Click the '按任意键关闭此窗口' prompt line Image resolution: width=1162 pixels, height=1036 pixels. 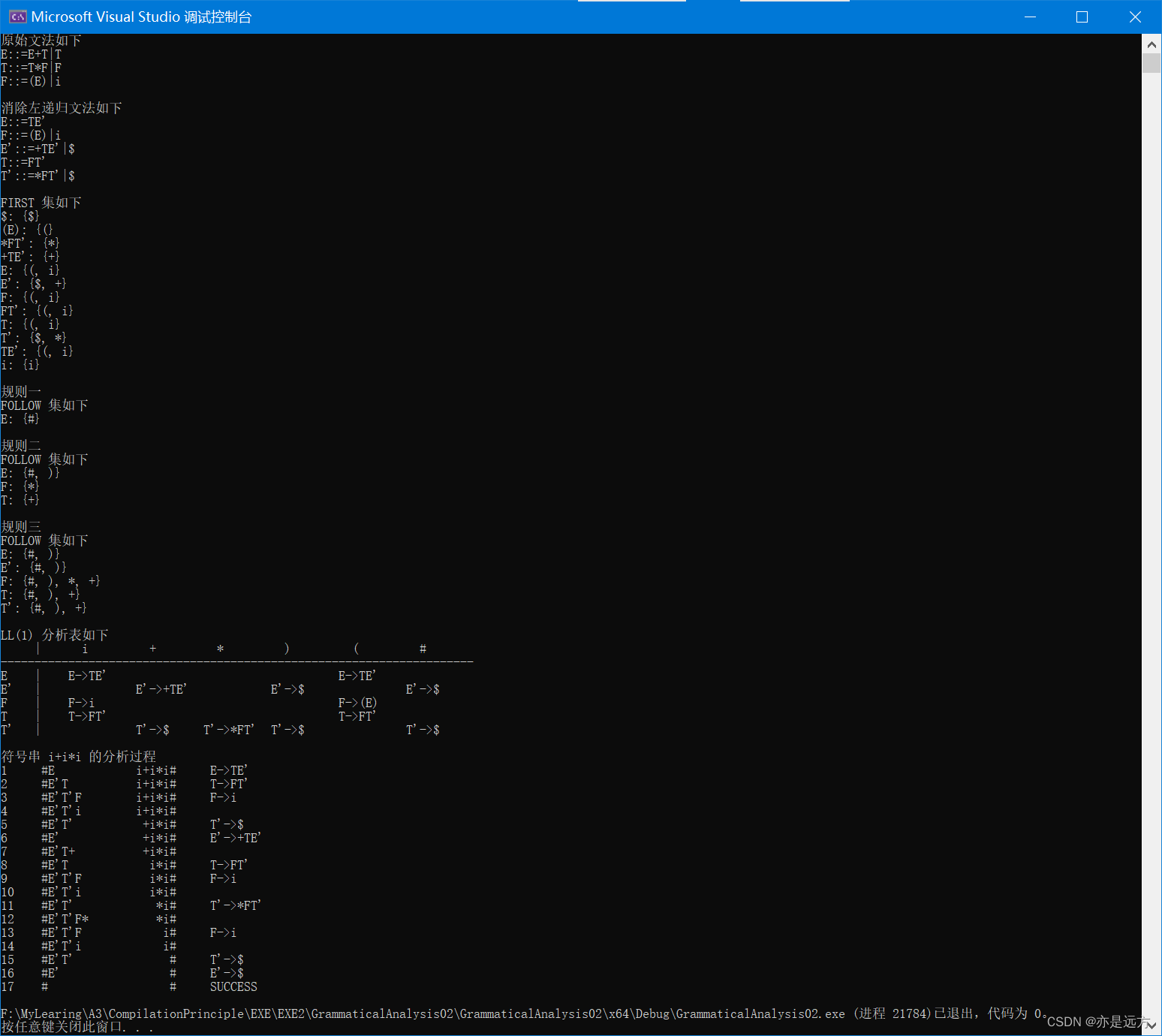(x=77, y=1027)
